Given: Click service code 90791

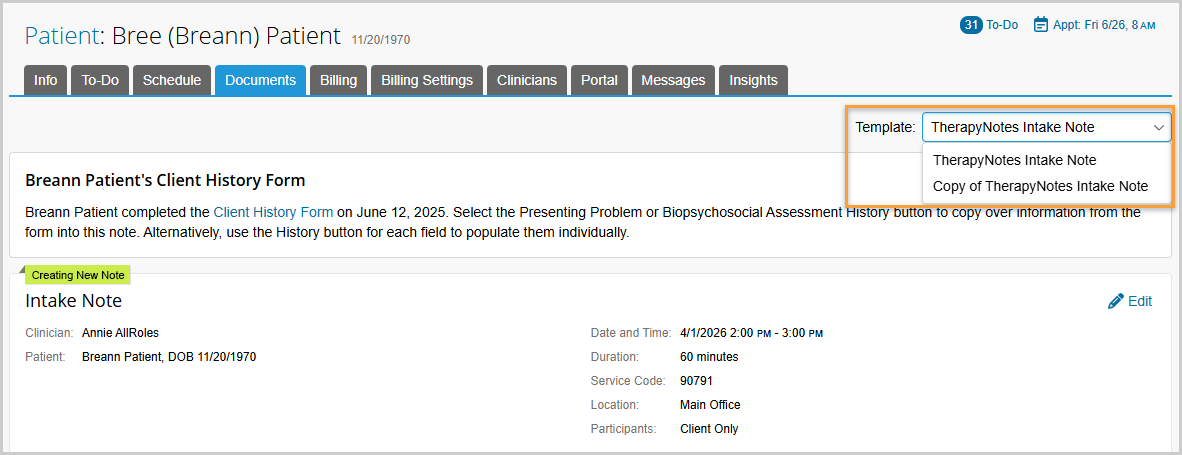Looking at the screenshot, I should point(697,381).
